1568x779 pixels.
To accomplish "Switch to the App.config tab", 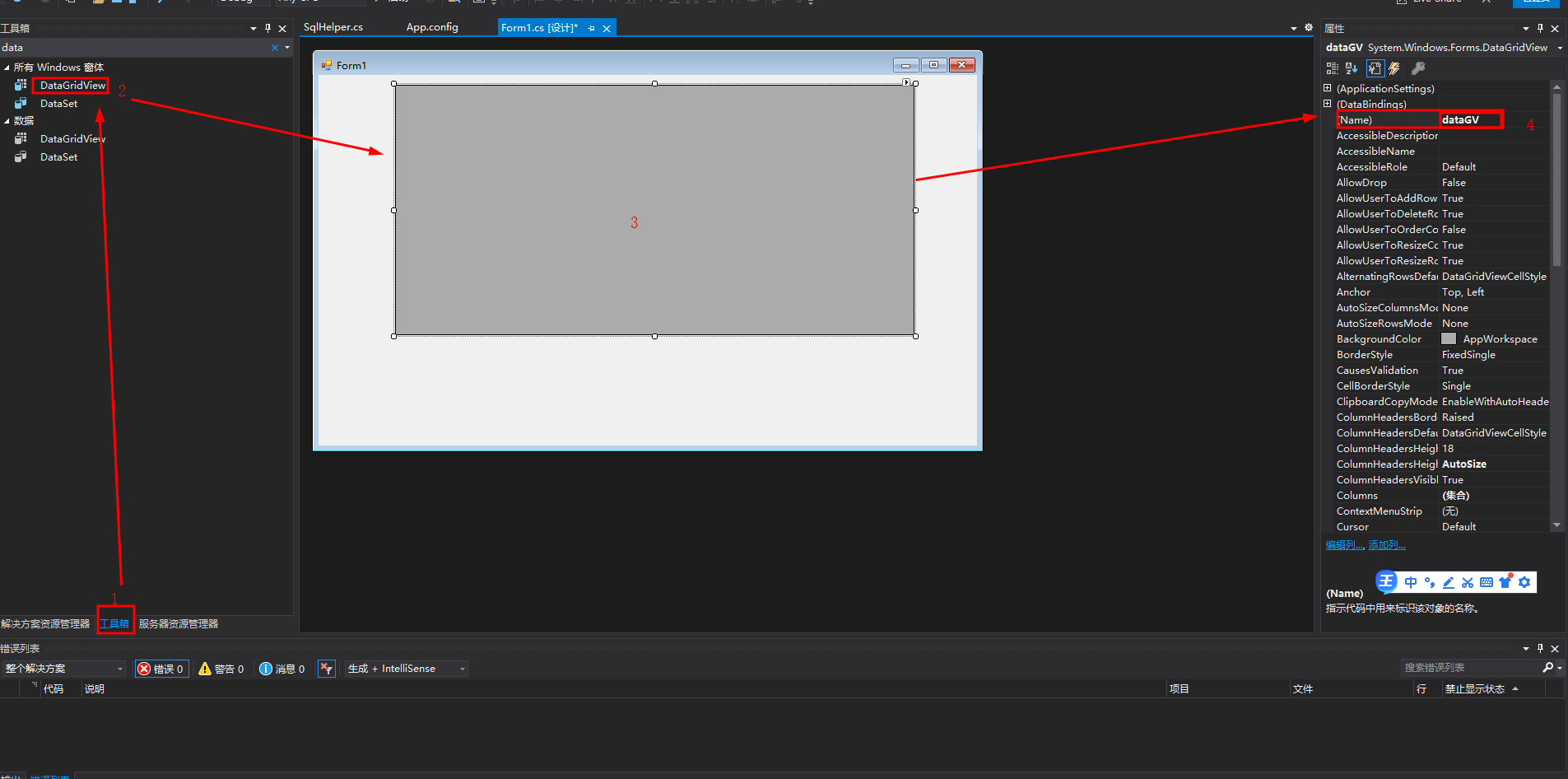I will point(432,27).
